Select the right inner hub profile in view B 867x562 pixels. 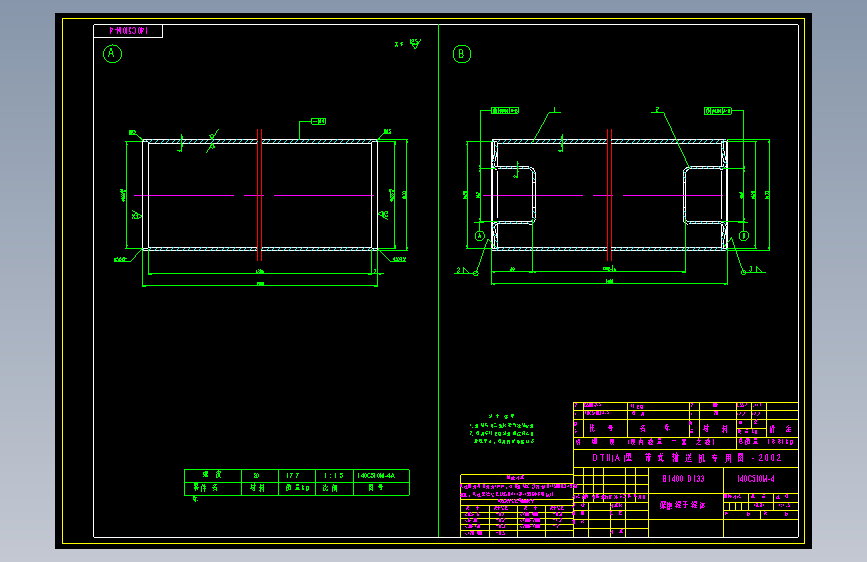coord(704,195)
